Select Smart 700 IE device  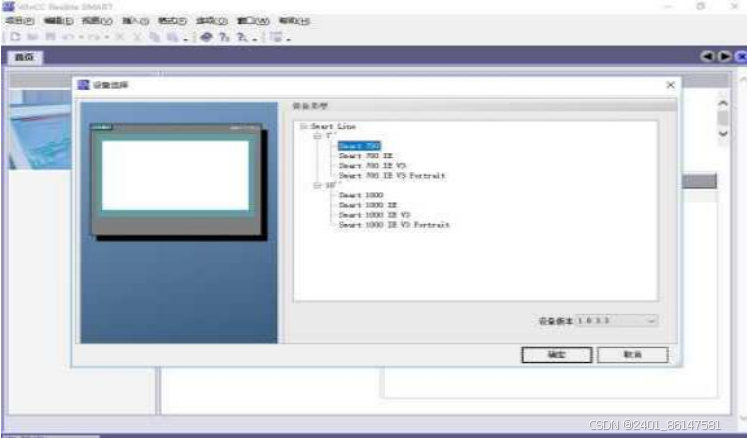pos(365,156)
